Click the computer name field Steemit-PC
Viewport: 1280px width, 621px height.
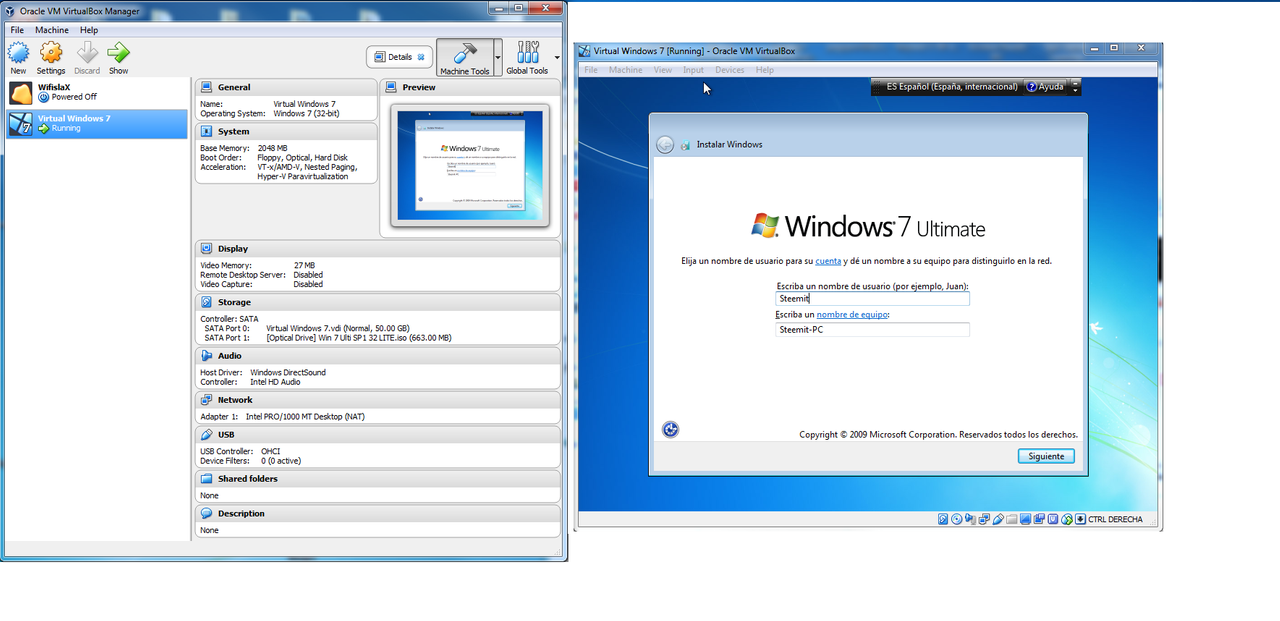click(872, 330)
